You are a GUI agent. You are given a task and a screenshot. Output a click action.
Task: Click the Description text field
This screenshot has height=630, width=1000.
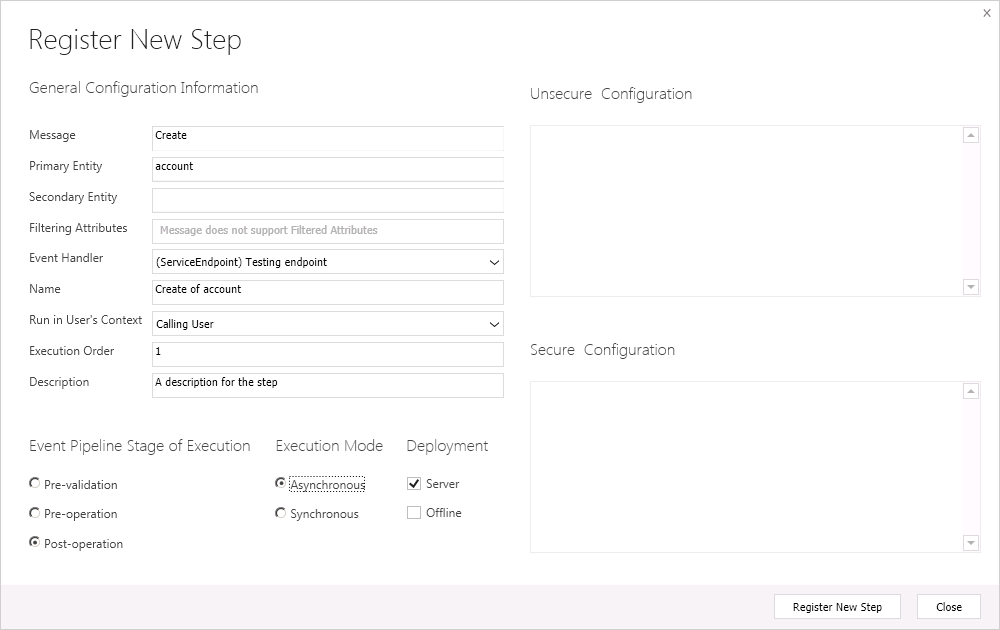click(327, 384)
